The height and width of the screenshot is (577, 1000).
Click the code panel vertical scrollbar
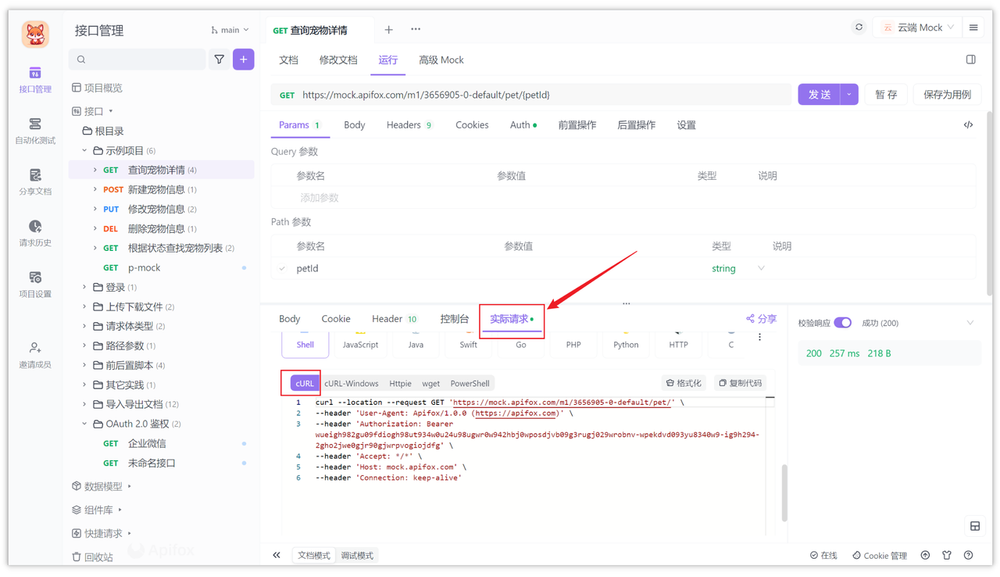784,493
